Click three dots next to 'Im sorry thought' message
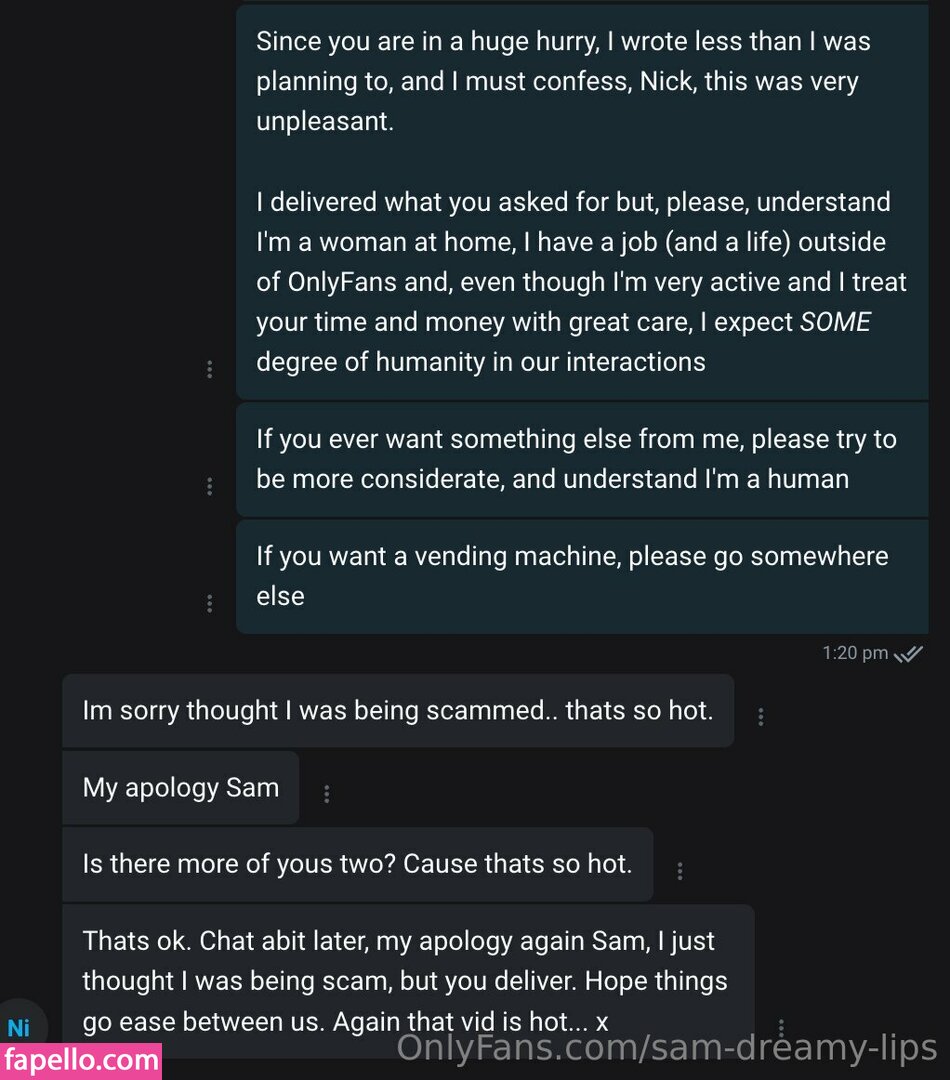The image size is (950, 1080). tap(761, 716)
